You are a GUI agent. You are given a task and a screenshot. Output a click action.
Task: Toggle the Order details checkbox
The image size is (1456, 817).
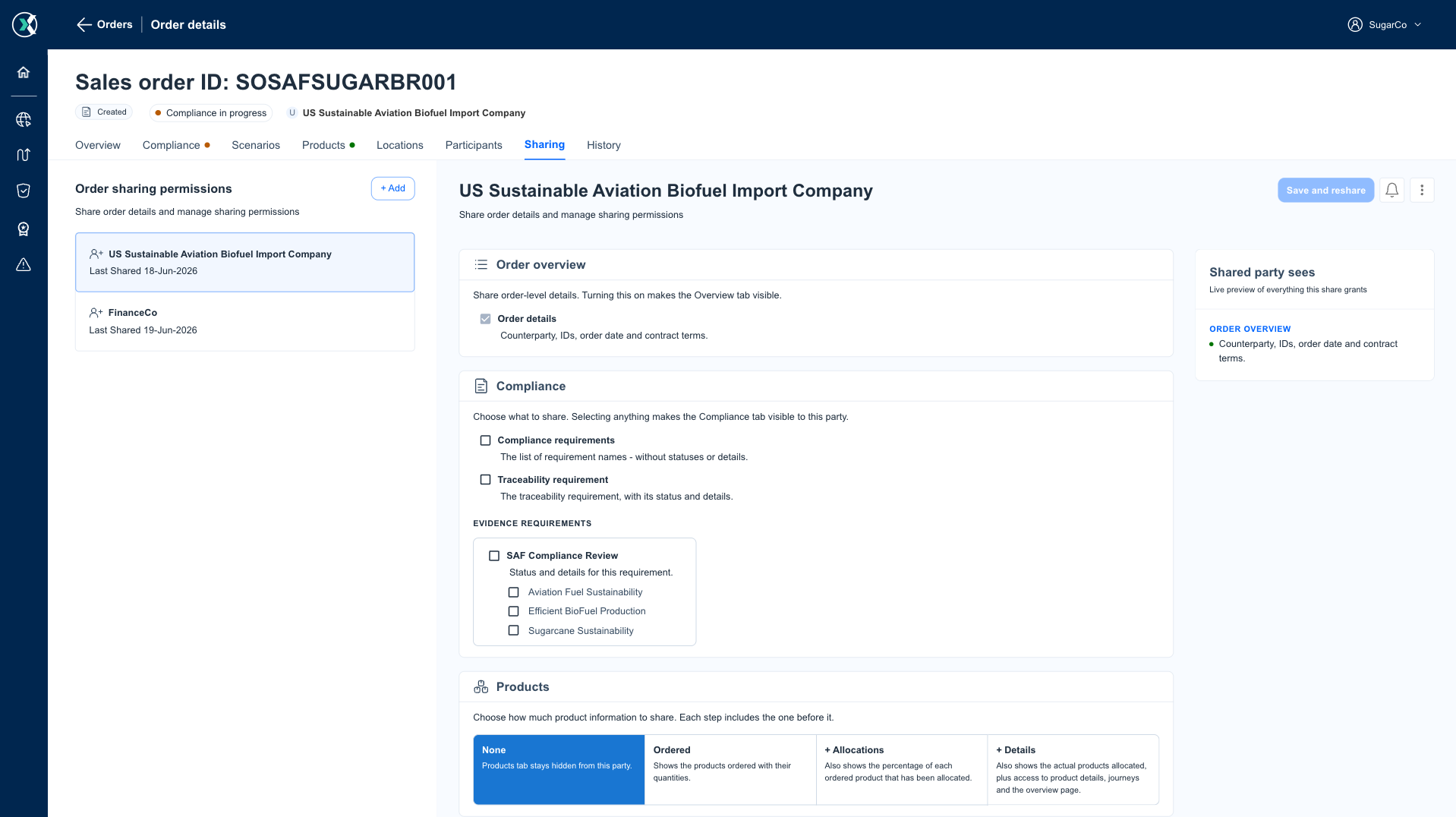click(486, 319)
